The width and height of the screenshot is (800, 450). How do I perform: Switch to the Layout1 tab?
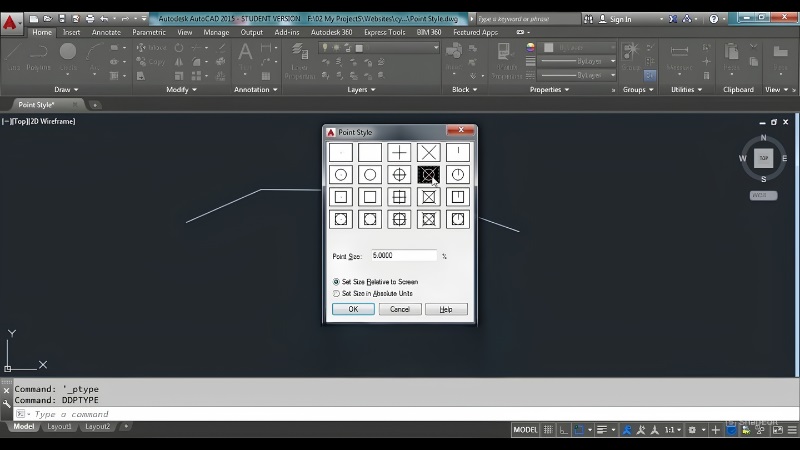[59, 427]
